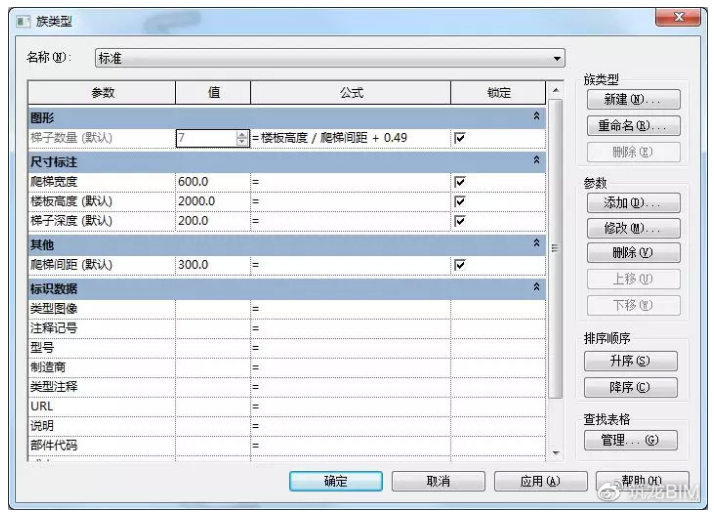The image size is (714, 512).
Task: Select the 注释记号 parameter row
Action: (286, 328)
